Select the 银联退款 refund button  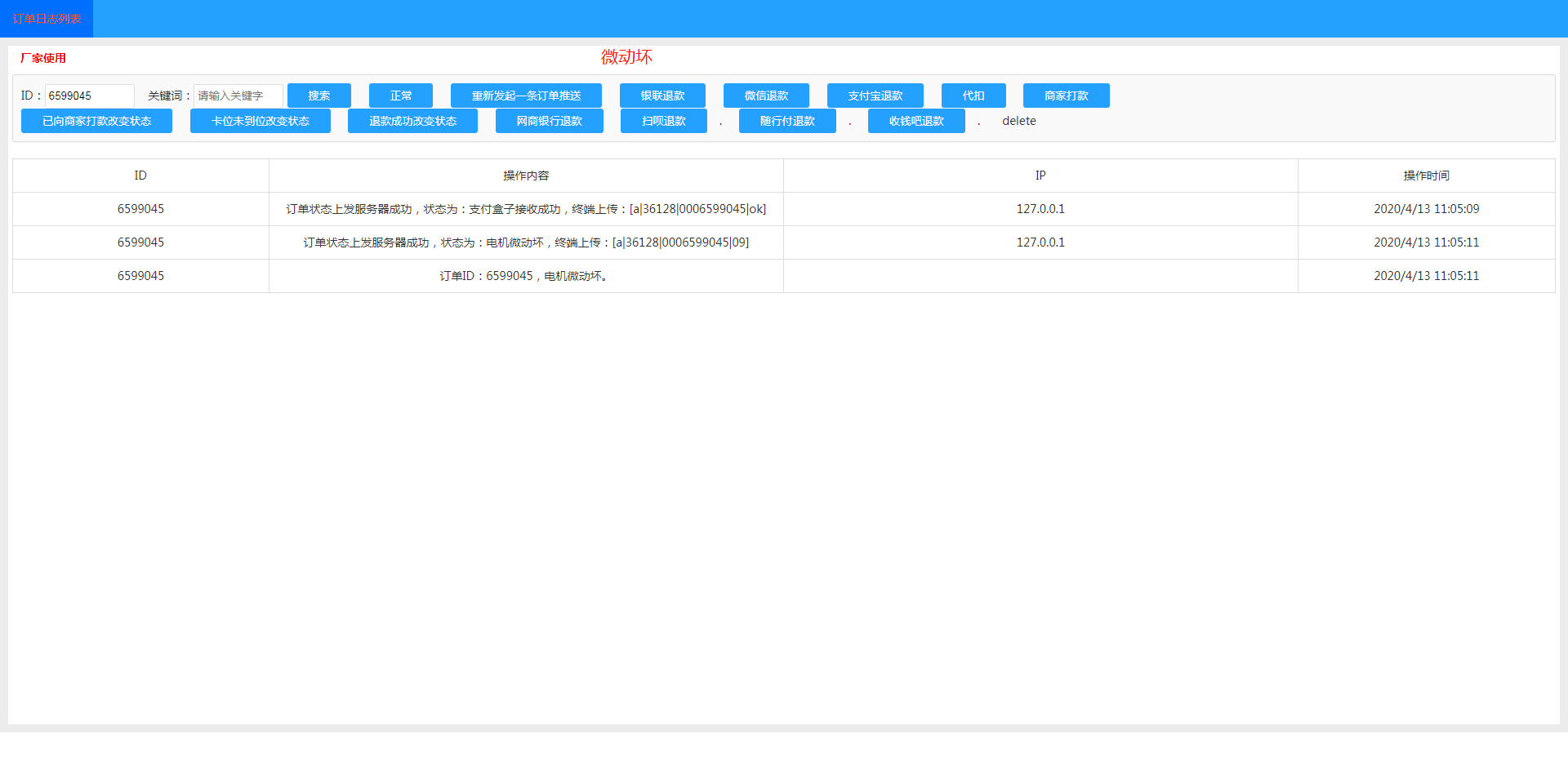(x=662, y=96)
